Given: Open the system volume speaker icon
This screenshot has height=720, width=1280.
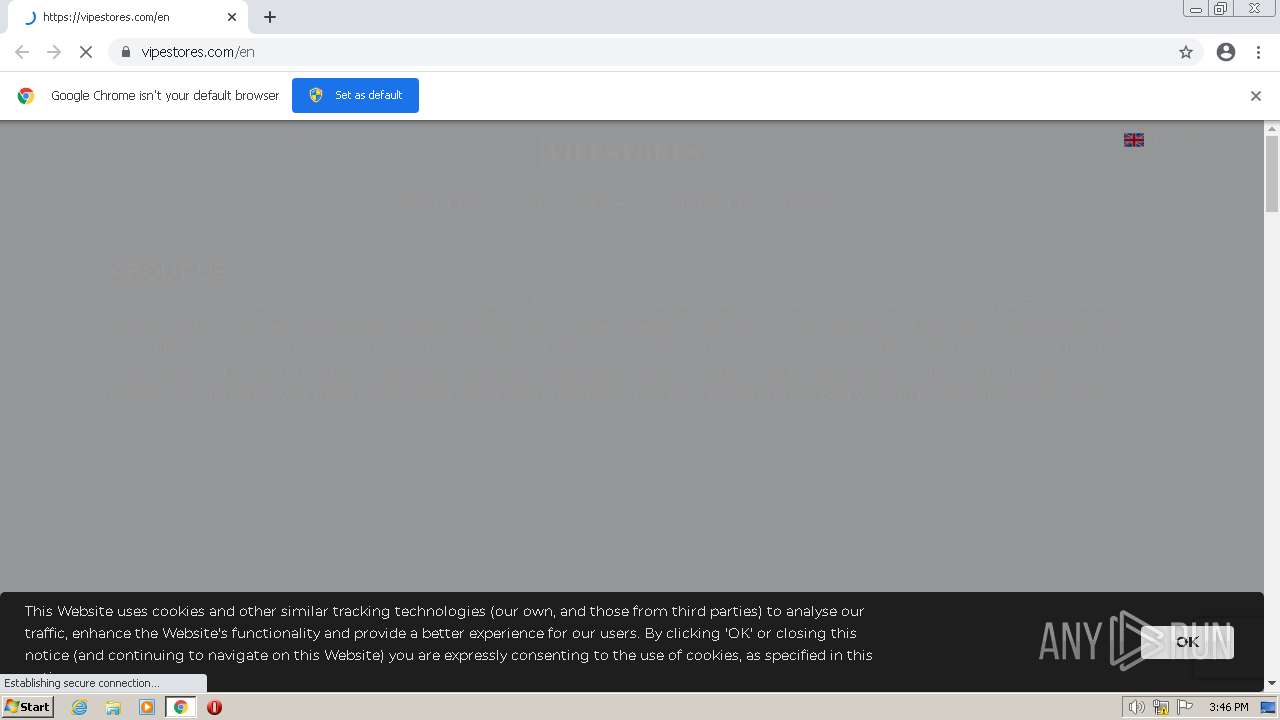Looking at the screenshot, I should click(1136, 707).
